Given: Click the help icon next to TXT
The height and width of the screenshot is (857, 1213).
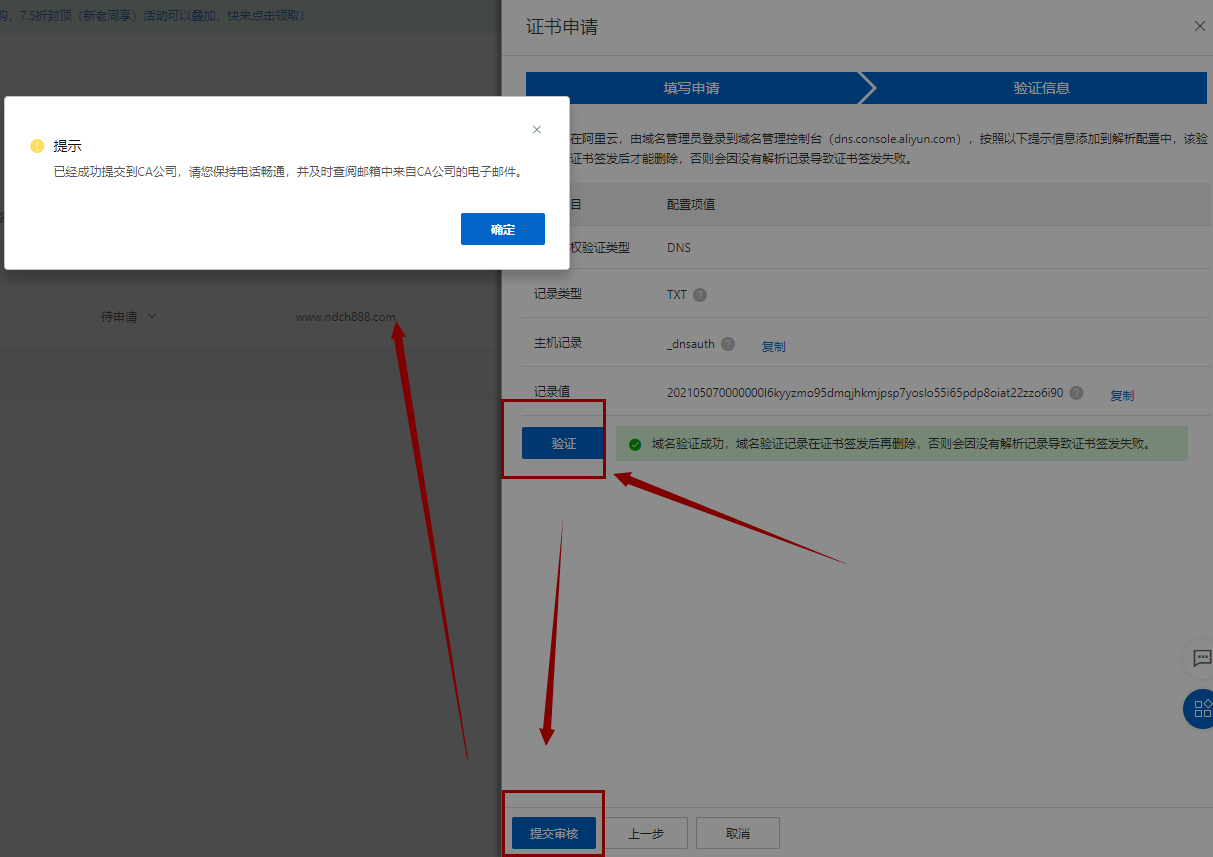Looking at the screenshot, I should pyautogui.click(x=700, y=295).
